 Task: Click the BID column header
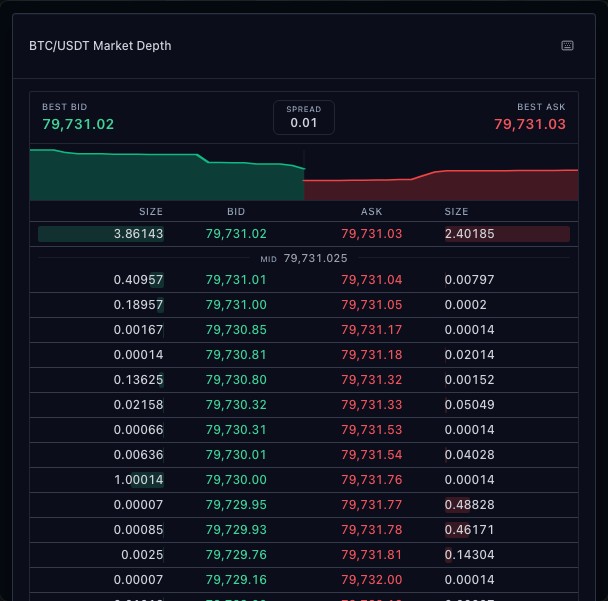pos(236,211)
